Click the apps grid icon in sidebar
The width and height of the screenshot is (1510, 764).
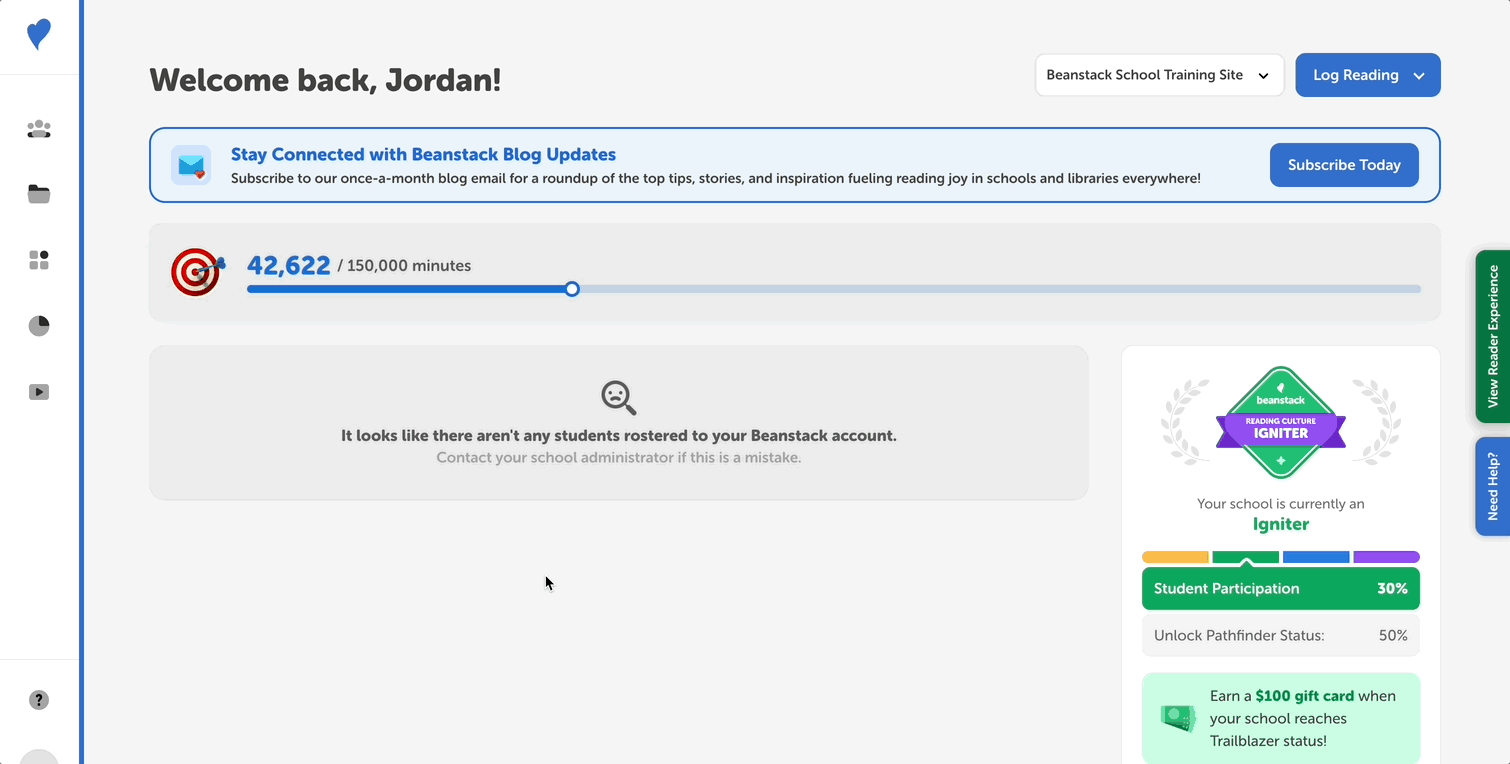[x=38, y=259]
